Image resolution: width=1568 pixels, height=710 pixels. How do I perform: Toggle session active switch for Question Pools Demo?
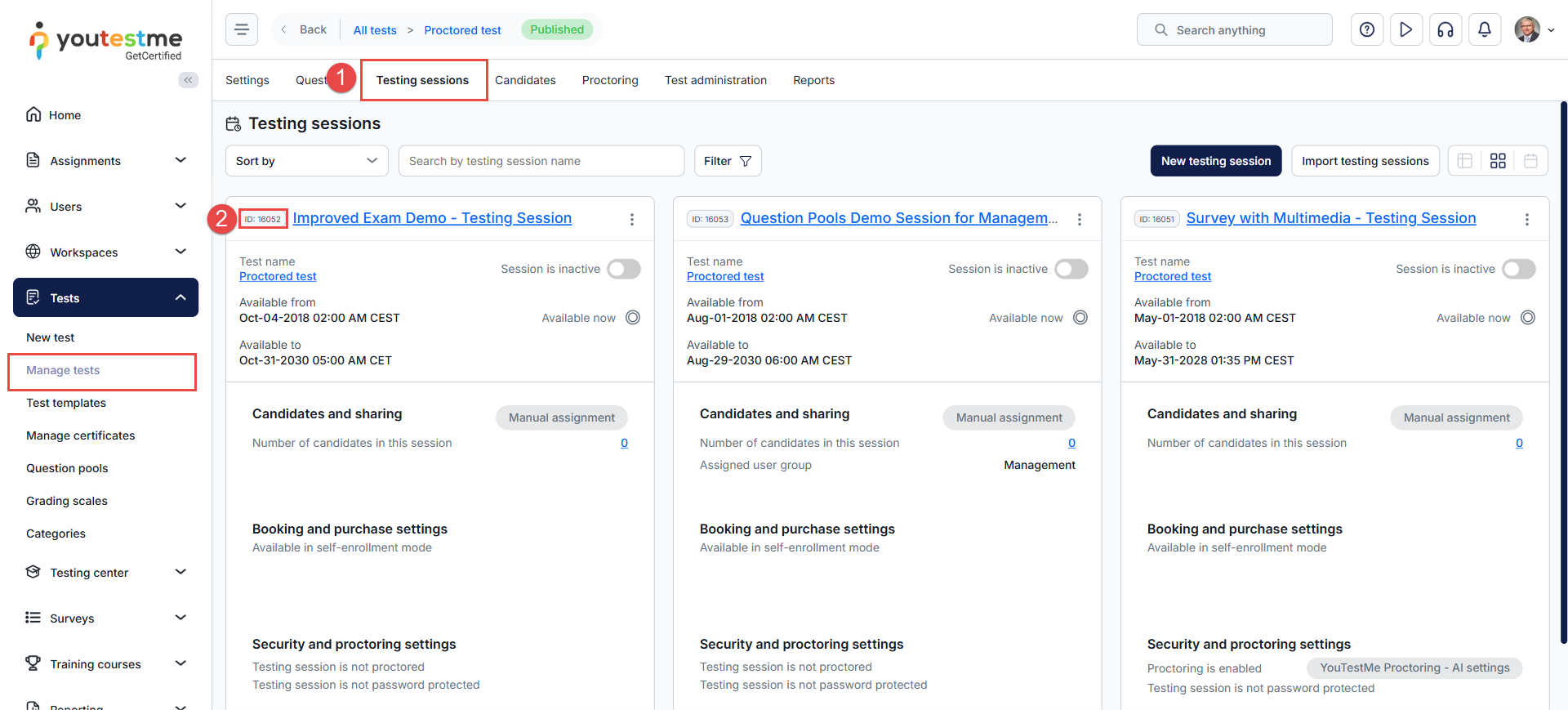click(1071, 269)
